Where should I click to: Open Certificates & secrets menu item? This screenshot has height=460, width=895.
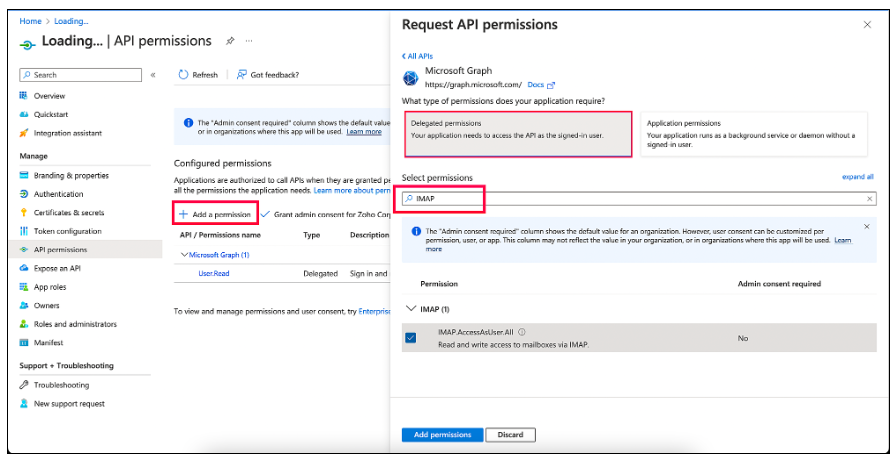(68, 212)
